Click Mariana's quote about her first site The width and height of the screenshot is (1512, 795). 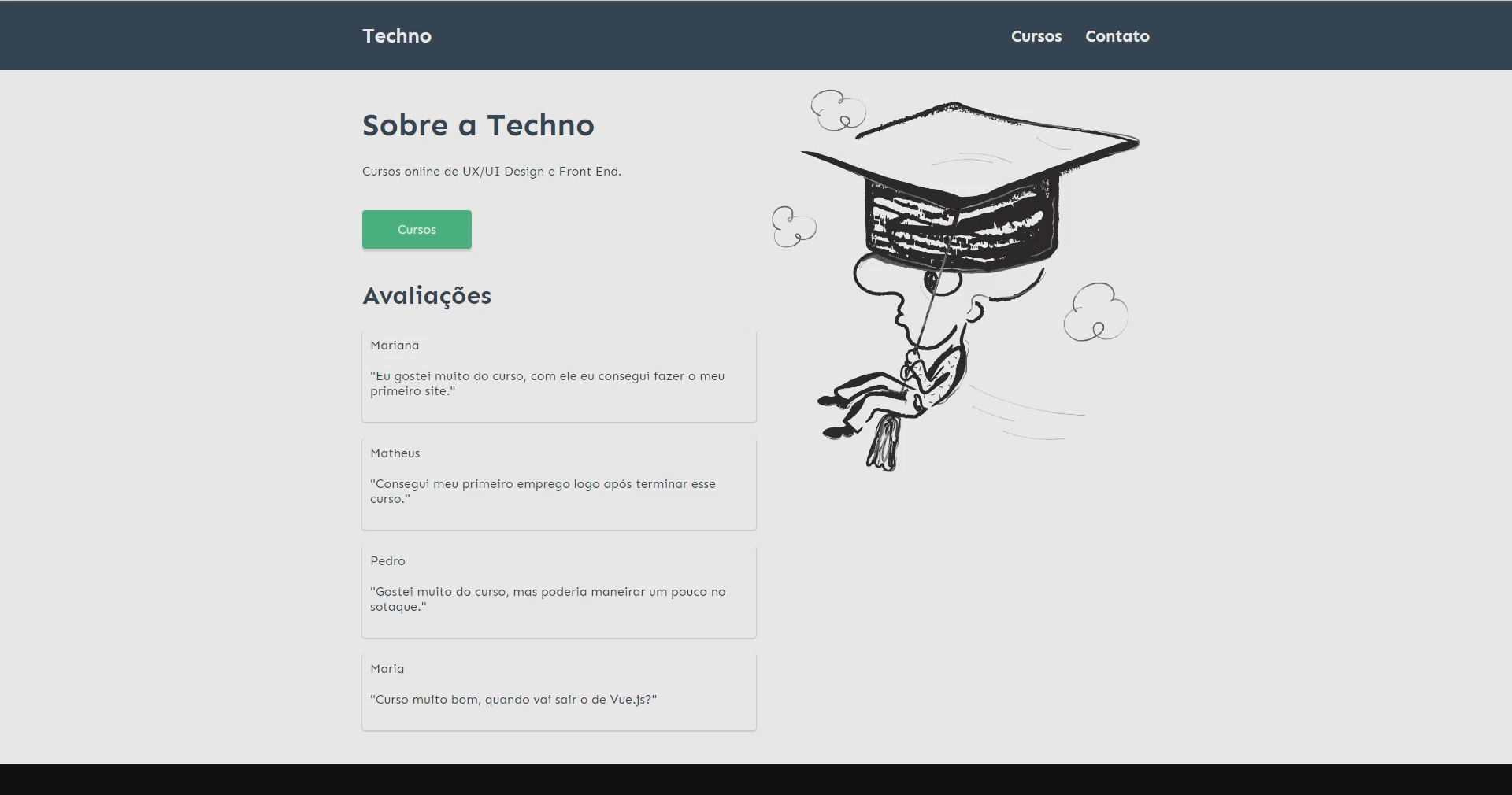pos(547,383)
